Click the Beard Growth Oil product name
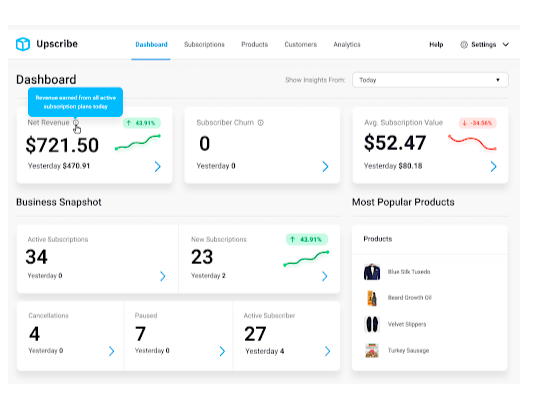Viewport: 533px width, 397px height. click(x=410, y=297)
